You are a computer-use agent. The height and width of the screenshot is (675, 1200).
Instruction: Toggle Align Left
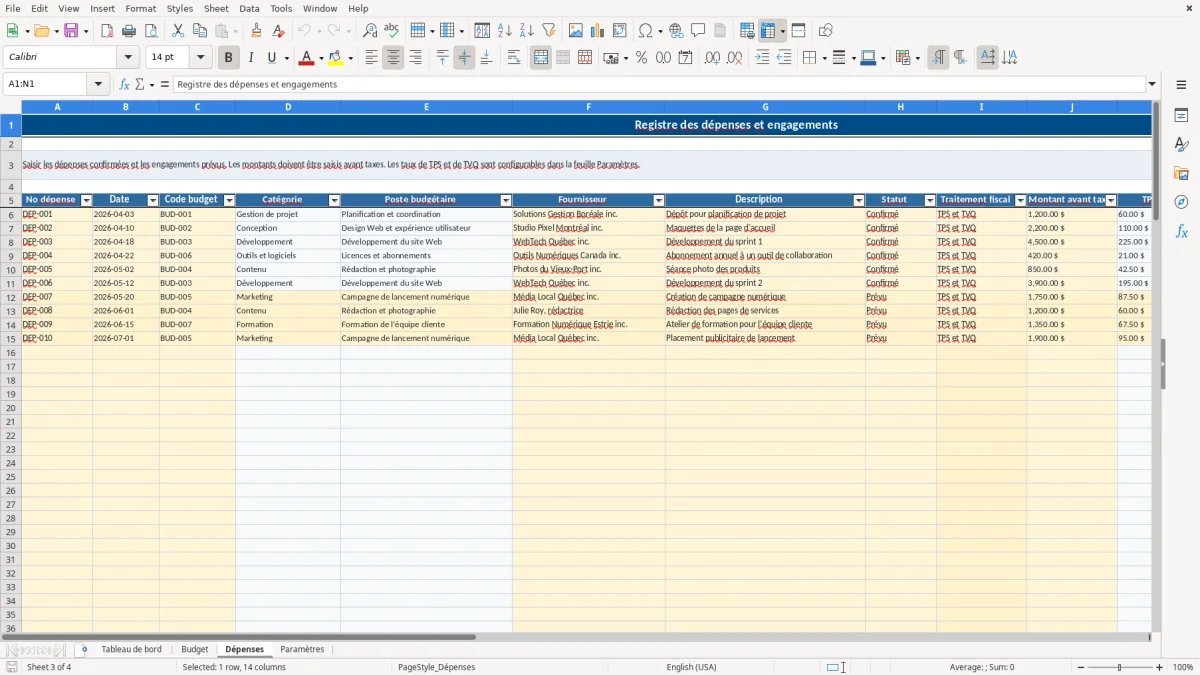[371, 58]
